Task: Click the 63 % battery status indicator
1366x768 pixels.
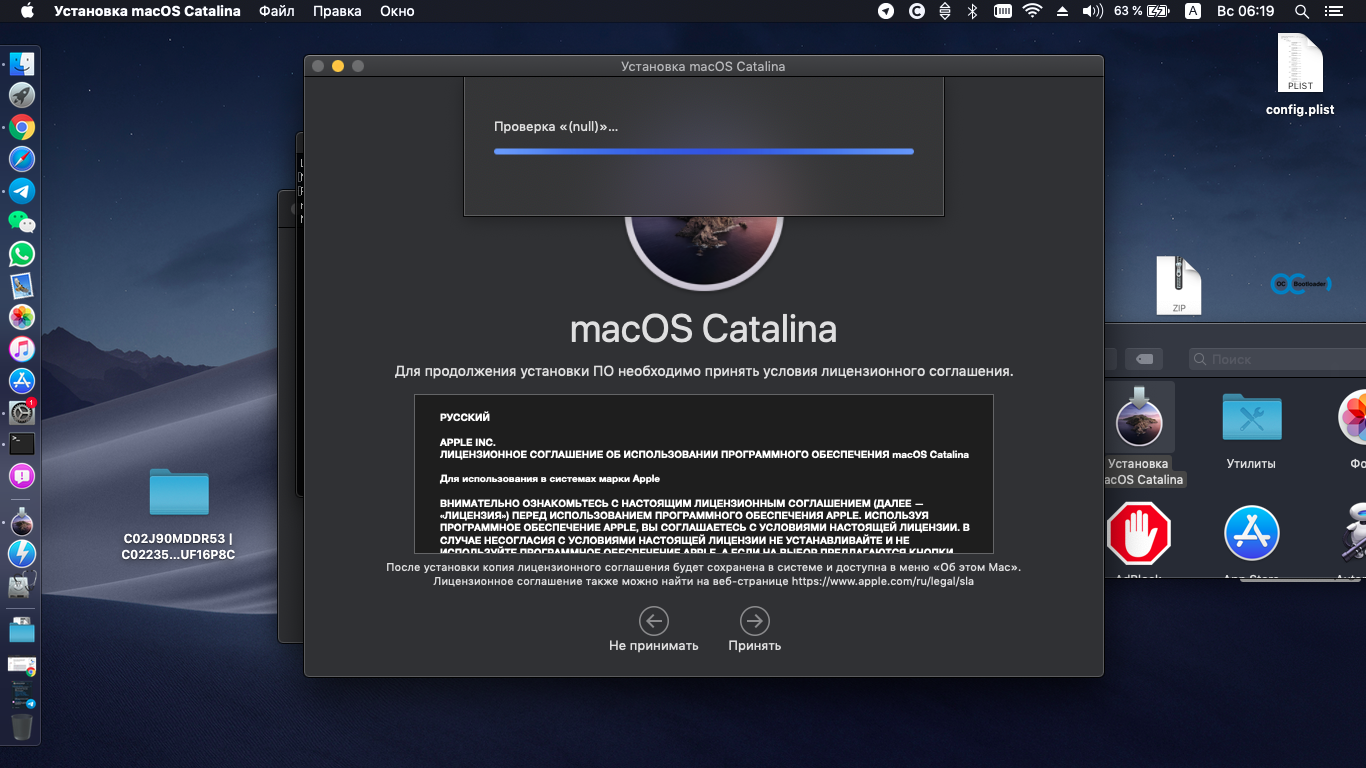Action: 1141,11
